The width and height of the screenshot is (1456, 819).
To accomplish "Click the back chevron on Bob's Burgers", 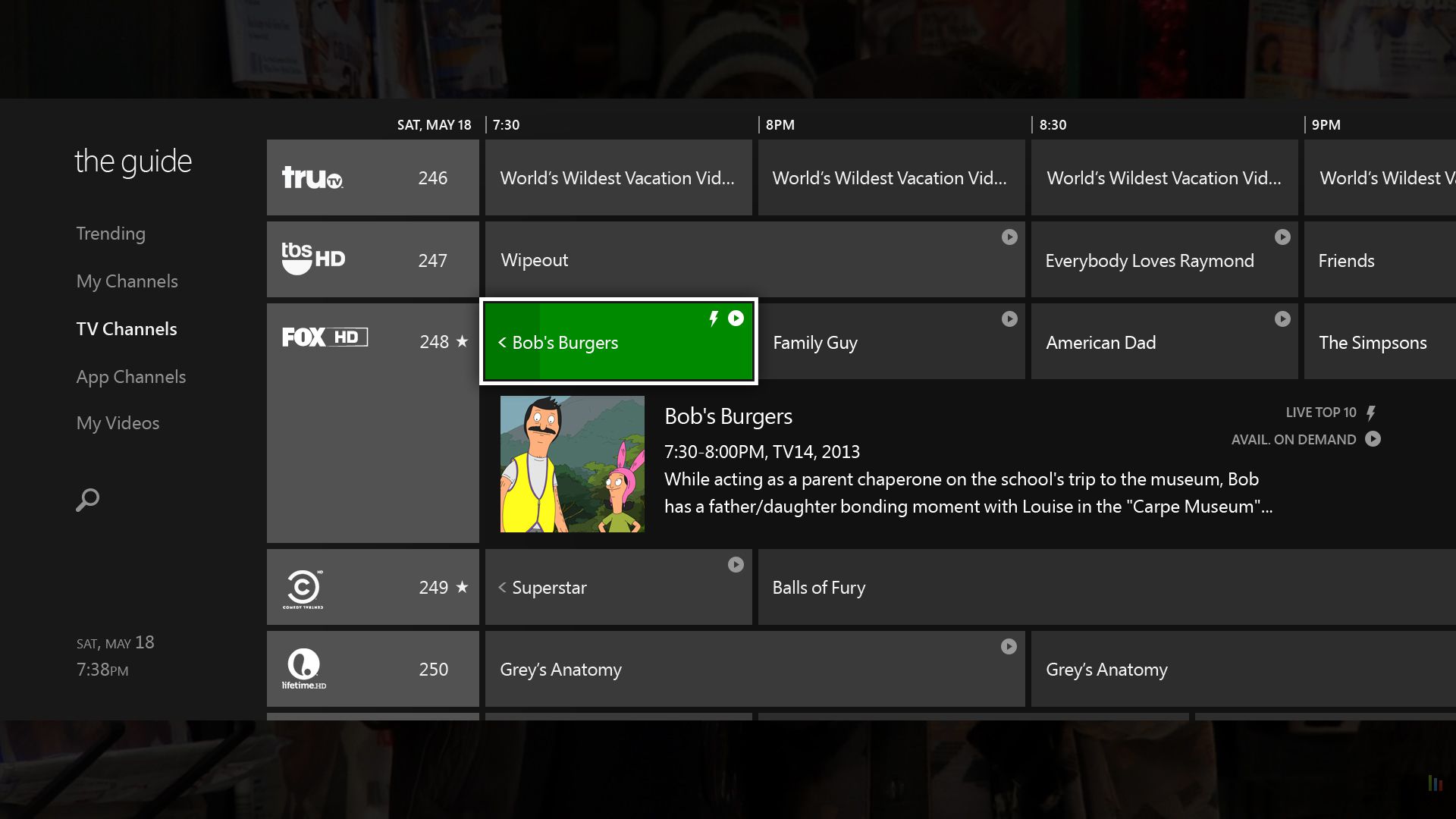I will [x=502, y=342].
